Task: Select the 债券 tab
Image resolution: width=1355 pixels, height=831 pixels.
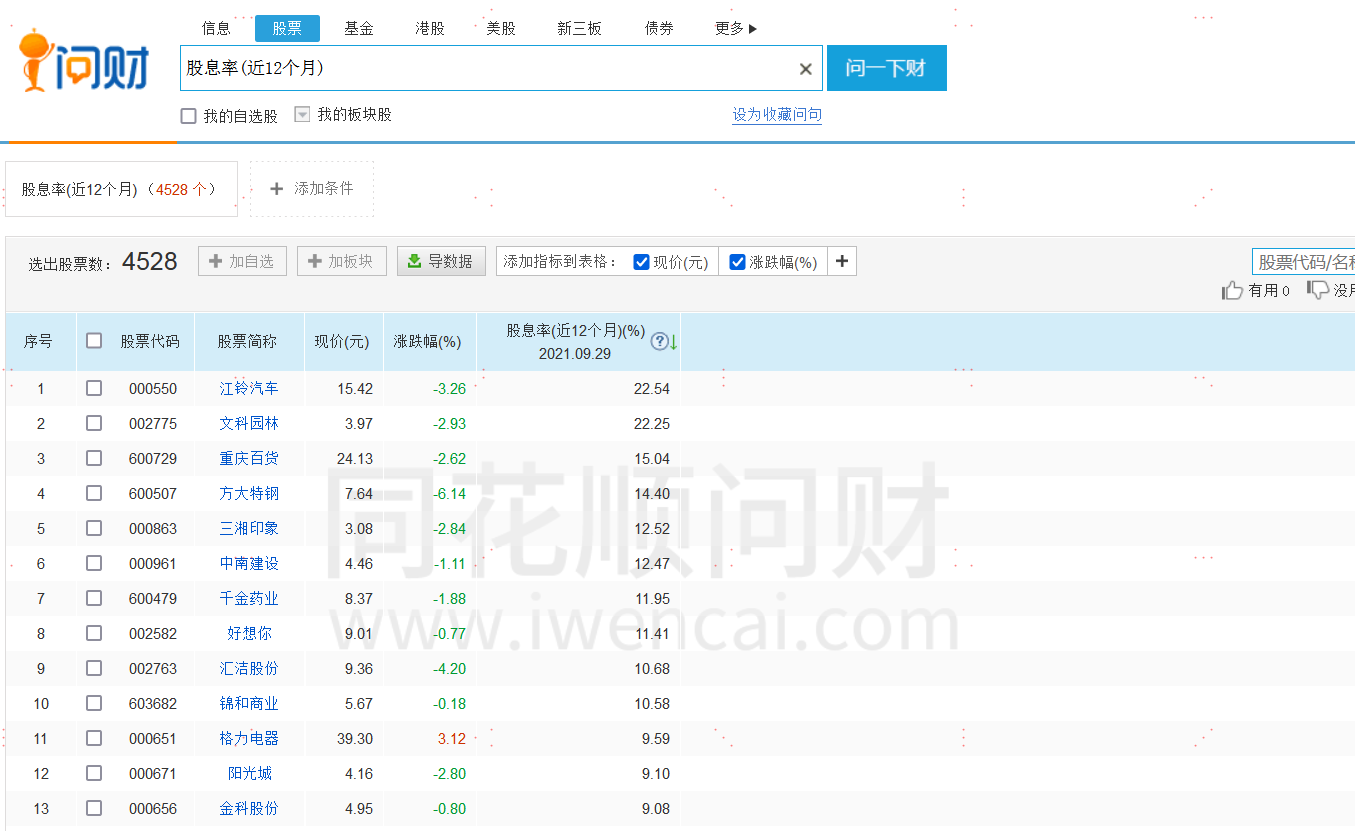Action: (659, 28)
